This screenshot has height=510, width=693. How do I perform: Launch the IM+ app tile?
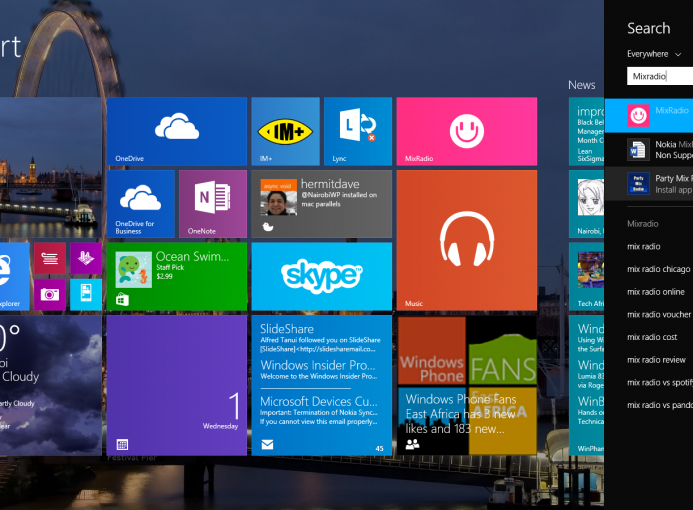coord(286,131)
